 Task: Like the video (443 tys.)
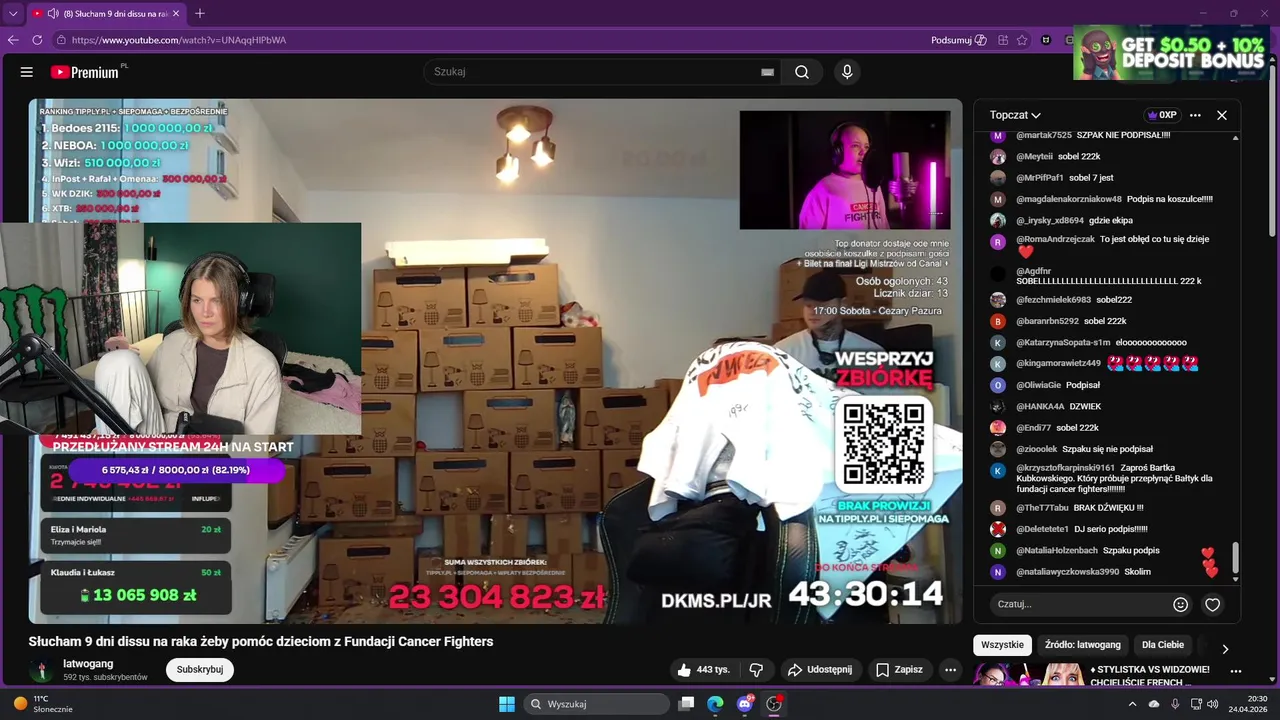click(703, 670)
